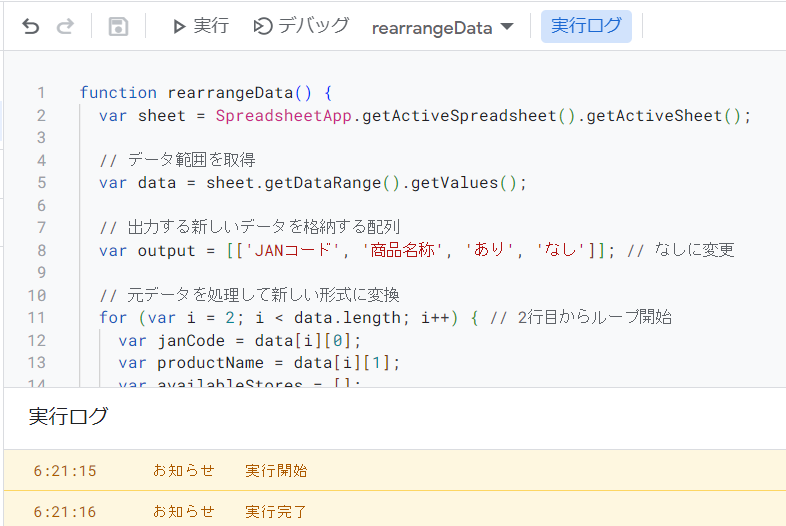Screen dimensions: 786x526
Task: Select the 6:21:16 実行完了 log entry
Action: 395,509
